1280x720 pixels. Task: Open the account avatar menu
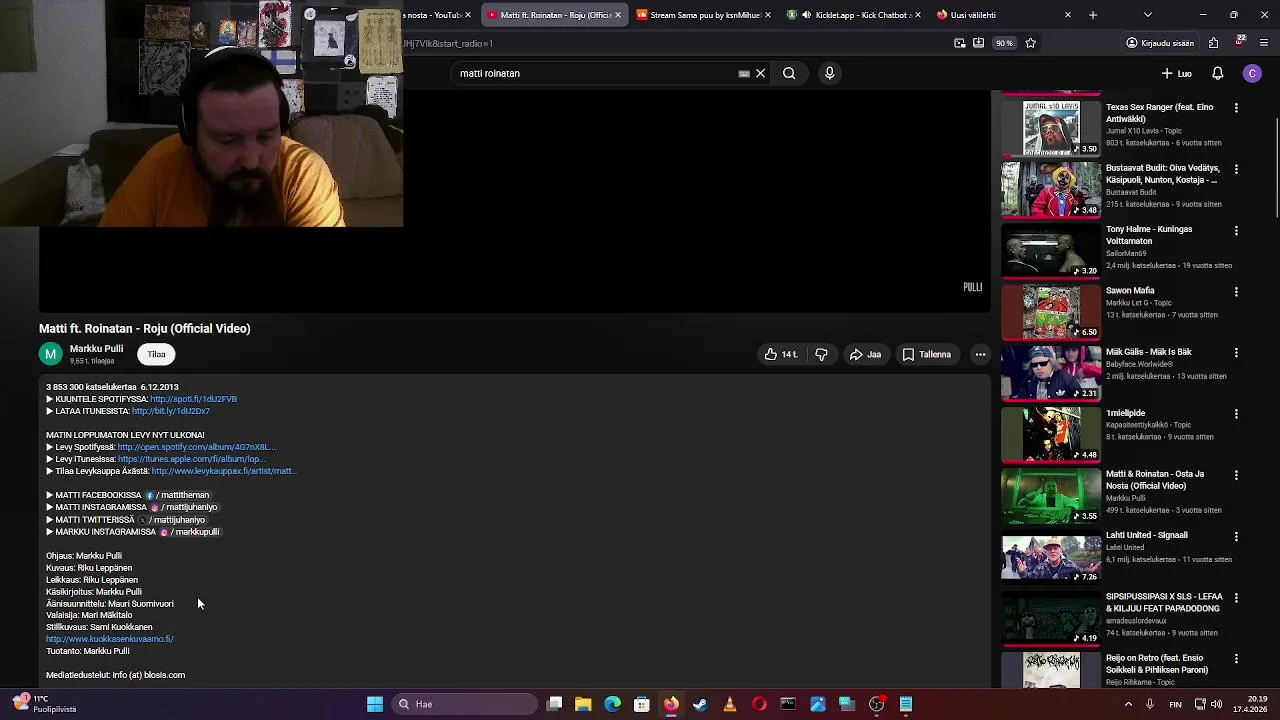pyautogui.click(x=1252, y=73)
